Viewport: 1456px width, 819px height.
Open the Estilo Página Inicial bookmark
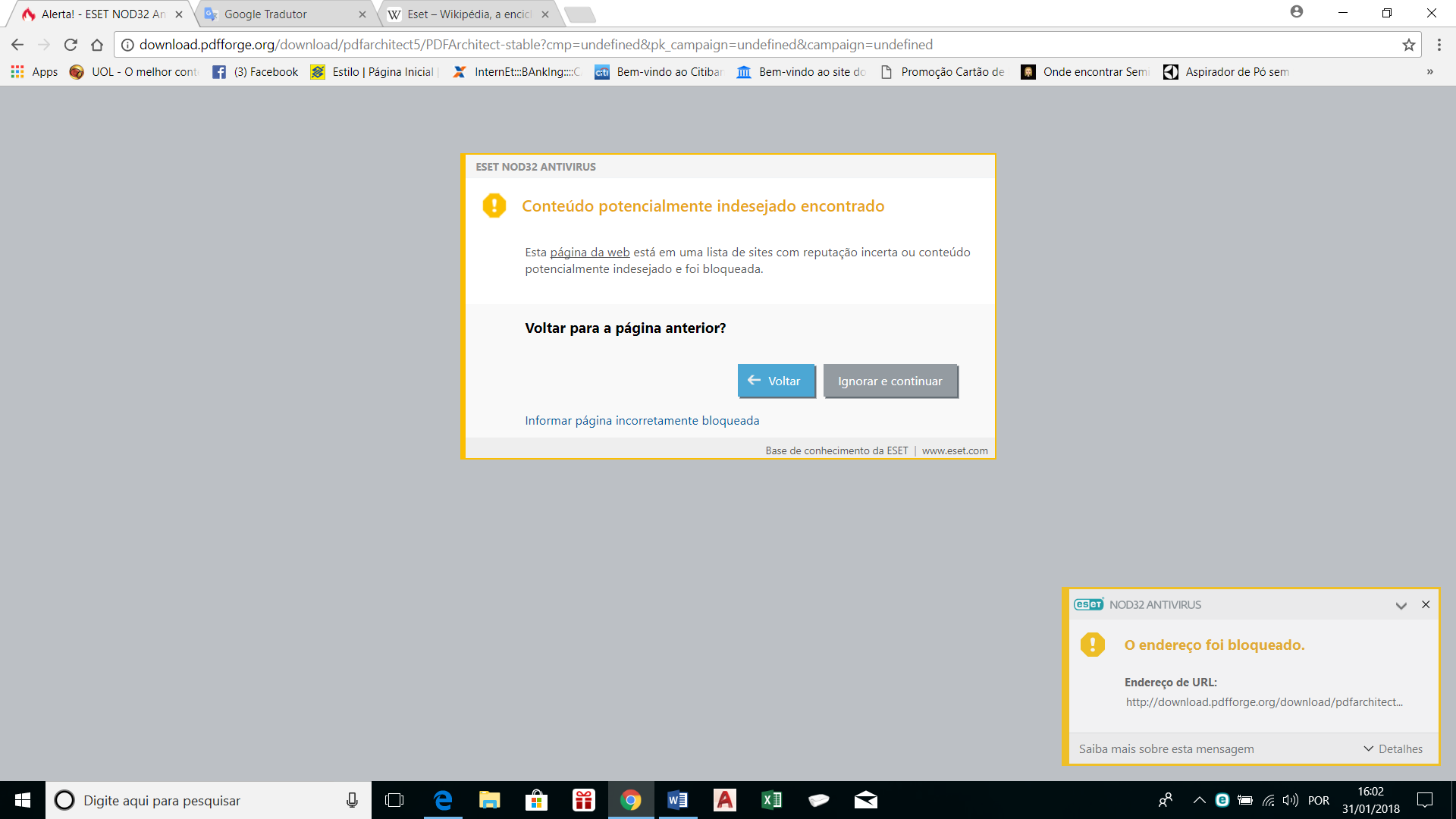click(x=373, y=72)
